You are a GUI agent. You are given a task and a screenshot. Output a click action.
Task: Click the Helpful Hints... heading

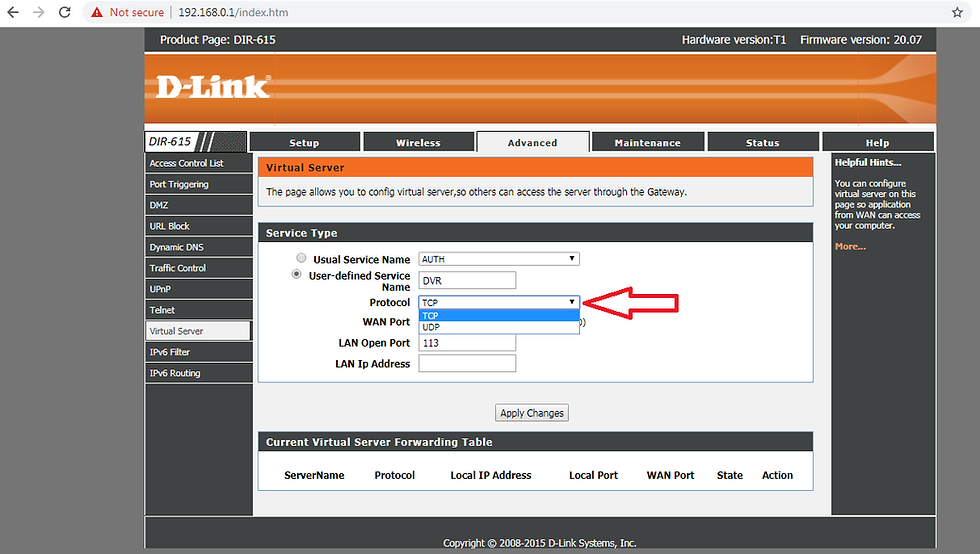tap(868, 163)
